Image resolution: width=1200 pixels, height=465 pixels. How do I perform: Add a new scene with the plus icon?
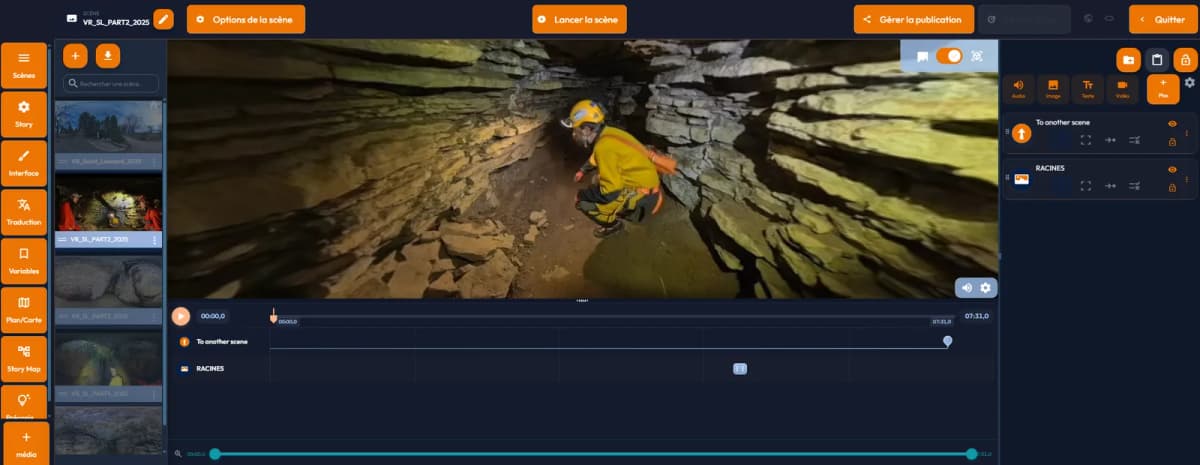[76, 56]
